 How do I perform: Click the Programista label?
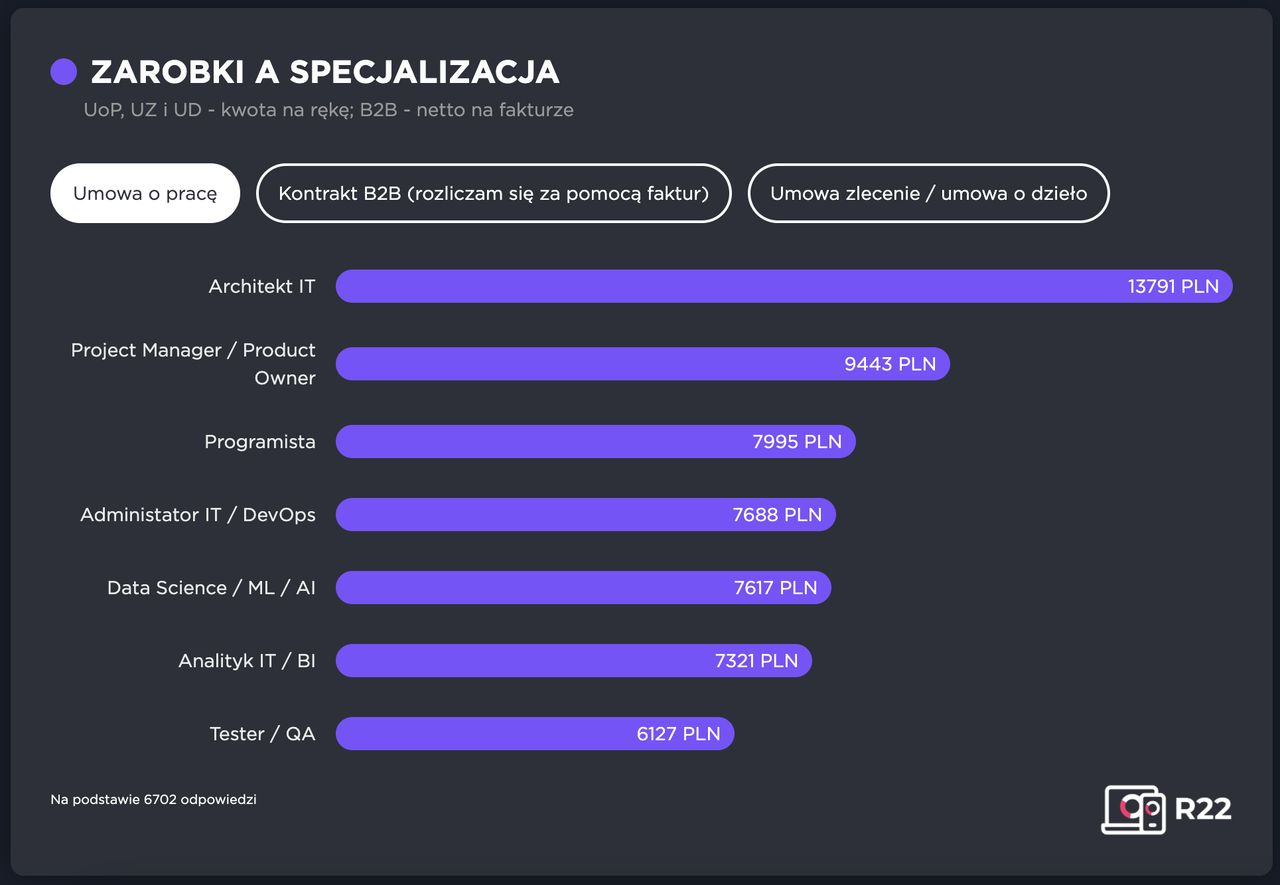point(260,441)
